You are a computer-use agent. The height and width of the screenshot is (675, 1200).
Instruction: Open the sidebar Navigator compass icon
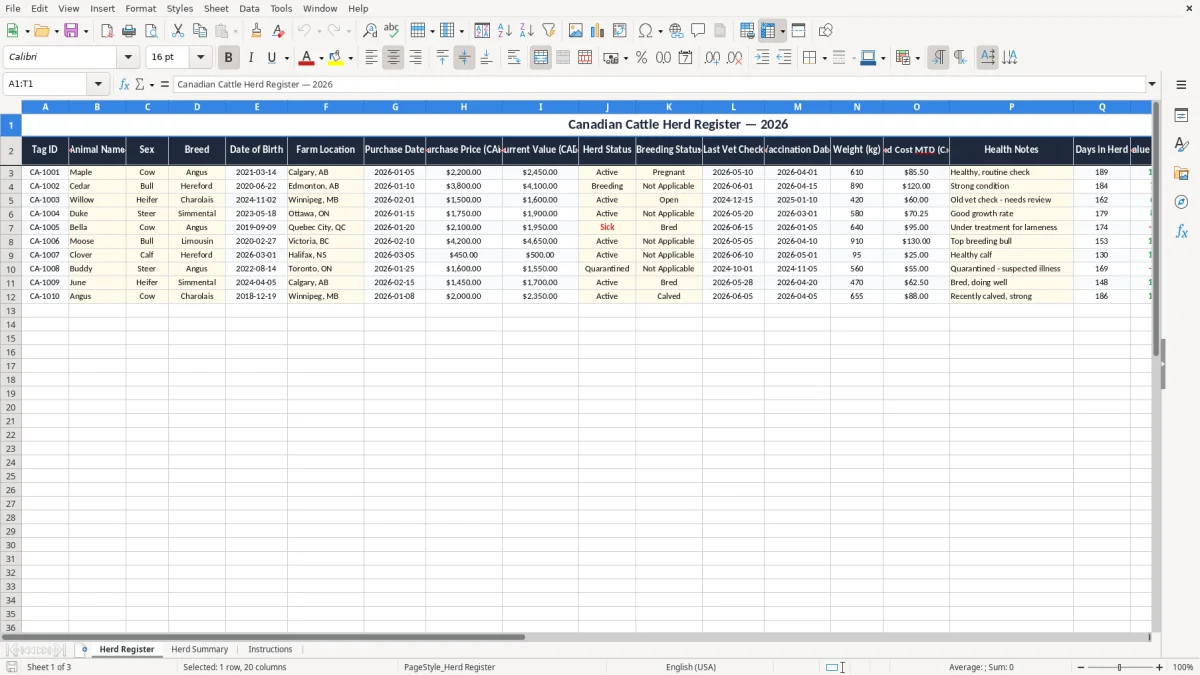point(1181,202)
